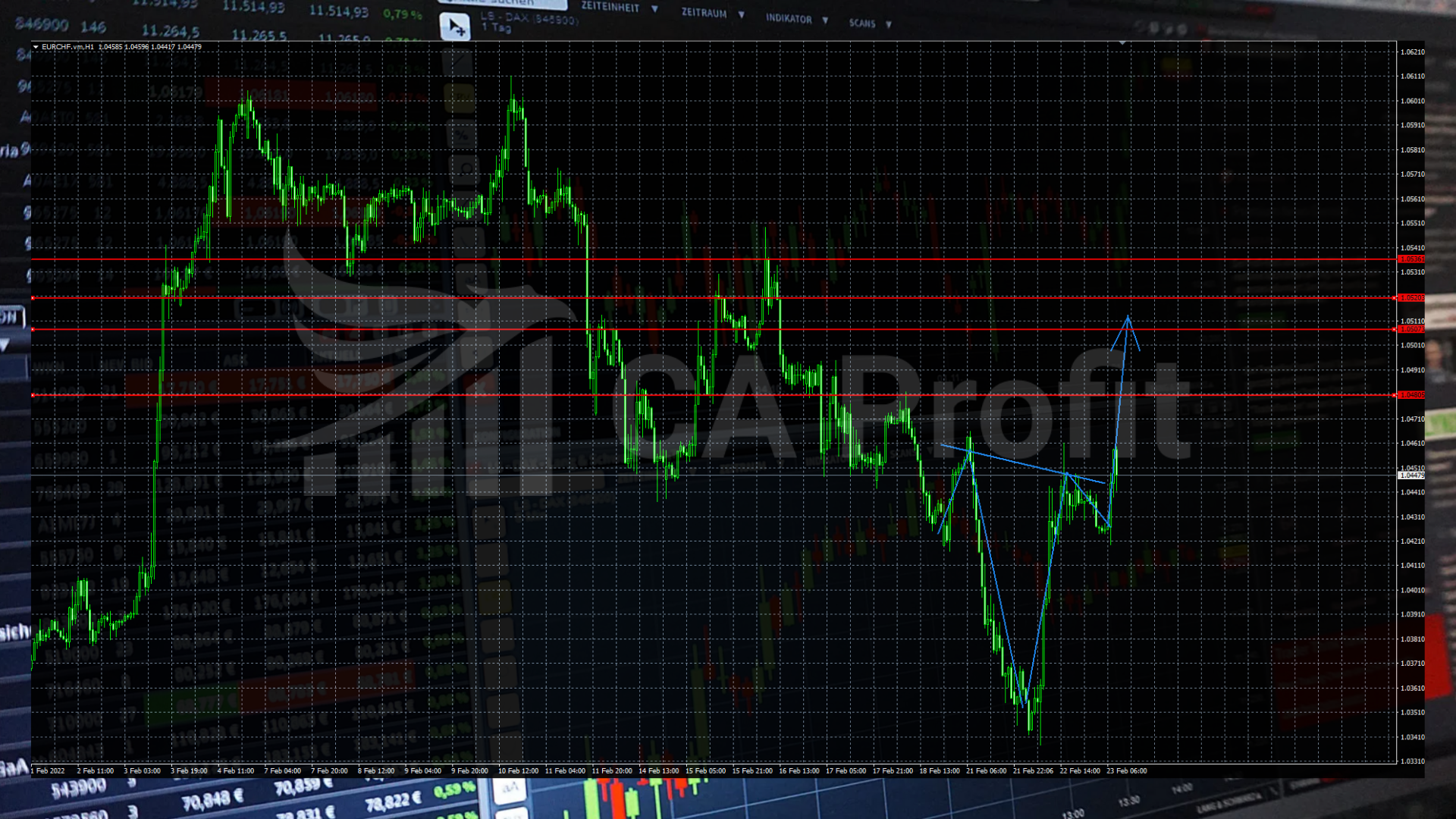Click the 1.05510 price scale label
1456x819 pixels.
[1412, 224]
